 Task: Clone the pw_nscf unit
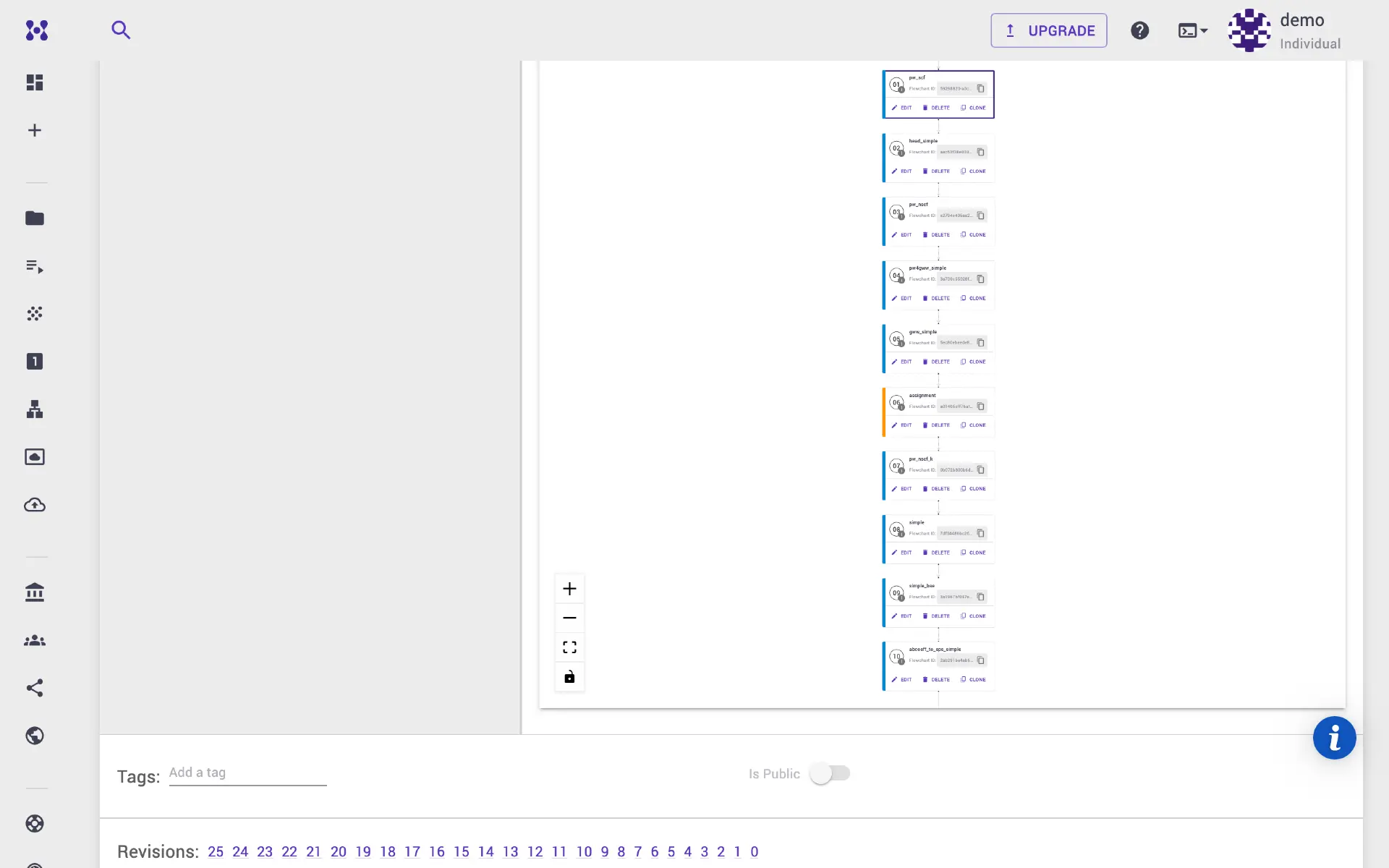[973, 235]
